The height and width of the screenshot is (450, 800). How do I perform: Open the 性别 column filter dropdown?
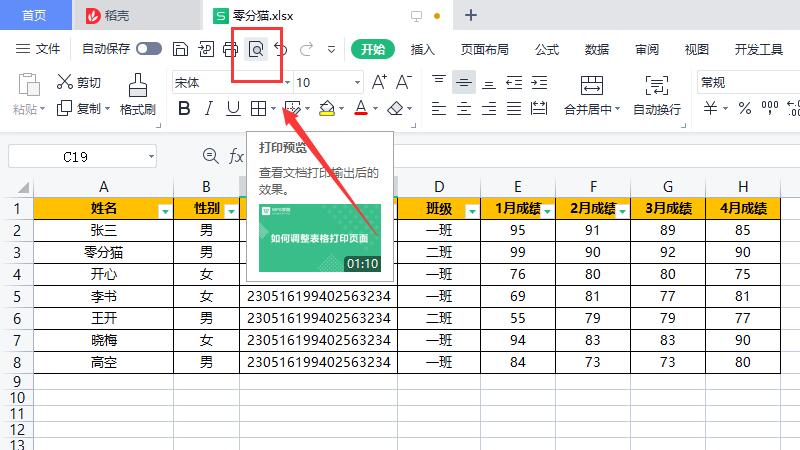[231, 210]
